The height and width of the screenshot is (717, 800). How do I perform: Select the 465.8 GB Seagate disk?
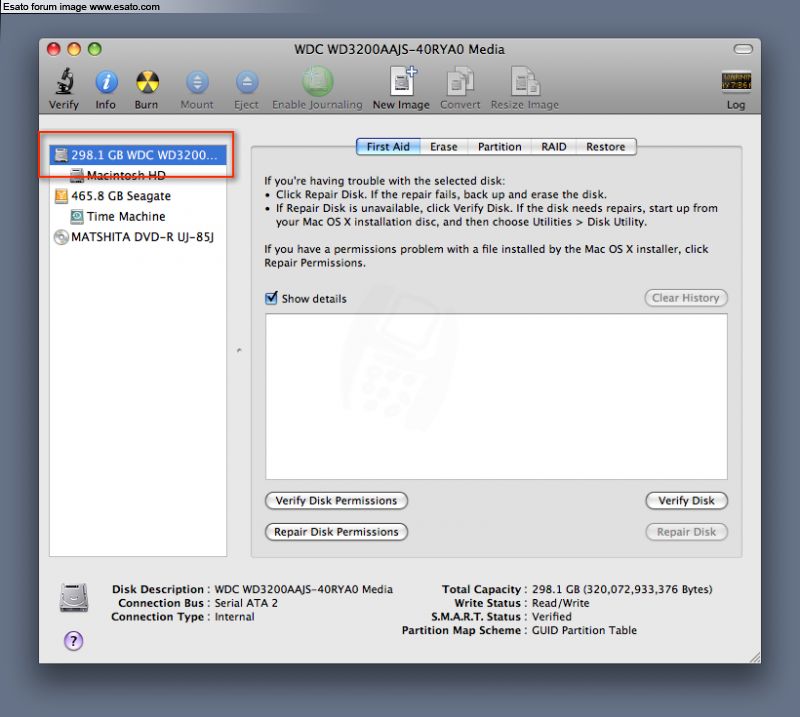(138, 196)
